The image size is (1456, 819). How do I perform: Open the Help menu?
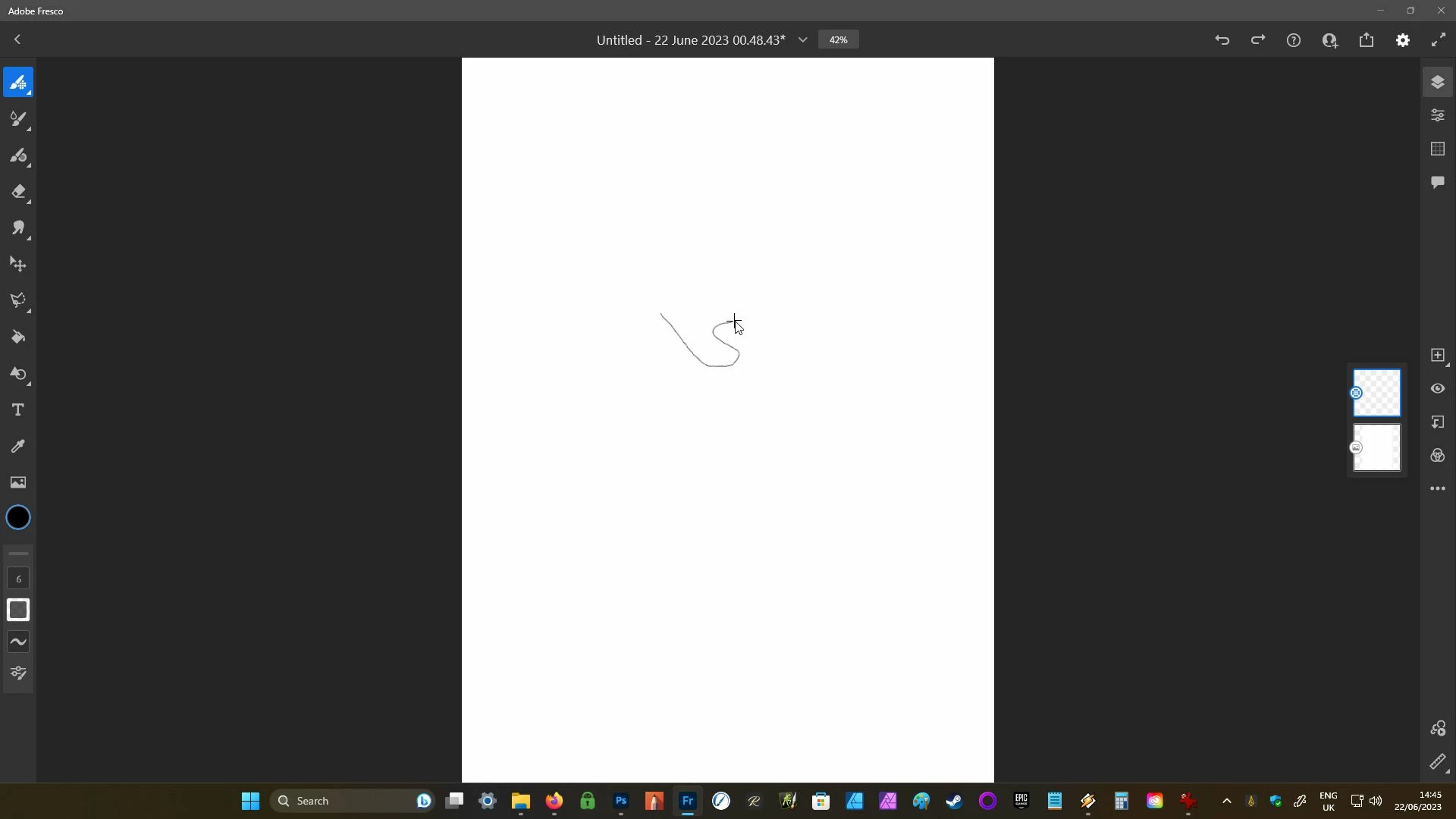(x=1294, y=40)
